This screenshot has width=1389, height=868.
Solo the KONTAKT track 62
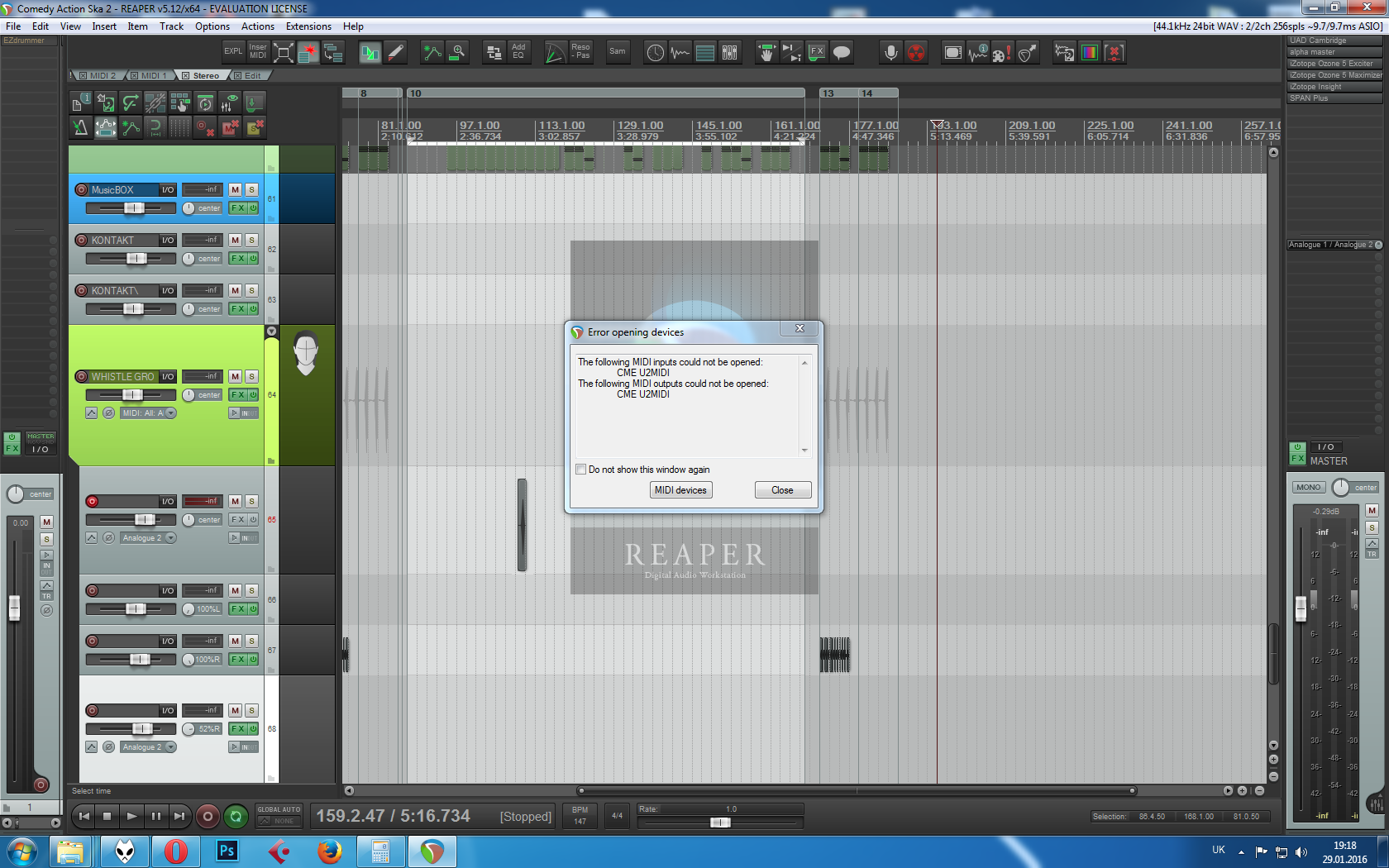point(252,241)
